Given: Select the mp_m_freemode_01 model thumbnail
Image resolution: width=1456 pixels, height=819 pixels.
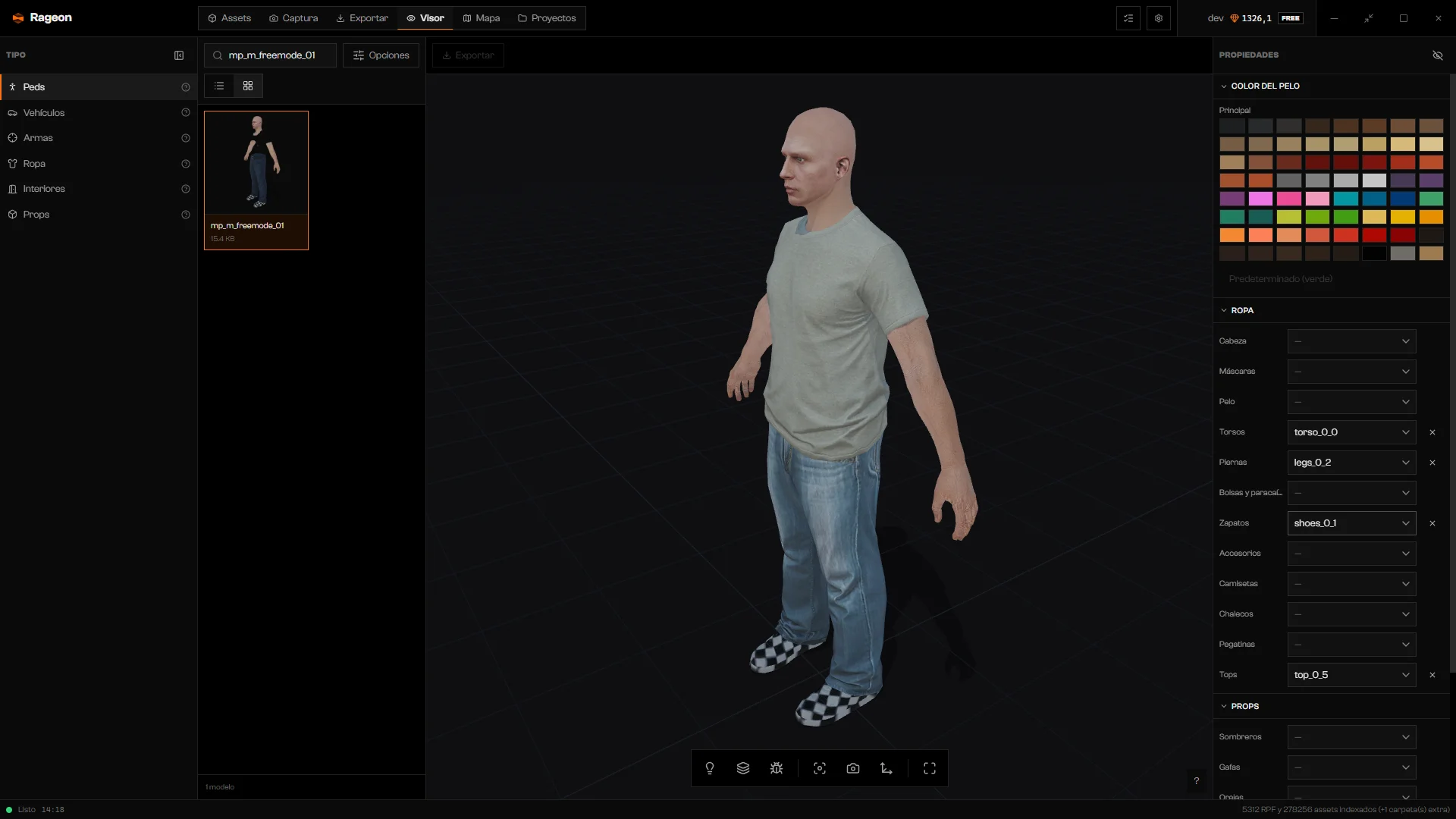Looking at the screenshot, I should (256, 180).
